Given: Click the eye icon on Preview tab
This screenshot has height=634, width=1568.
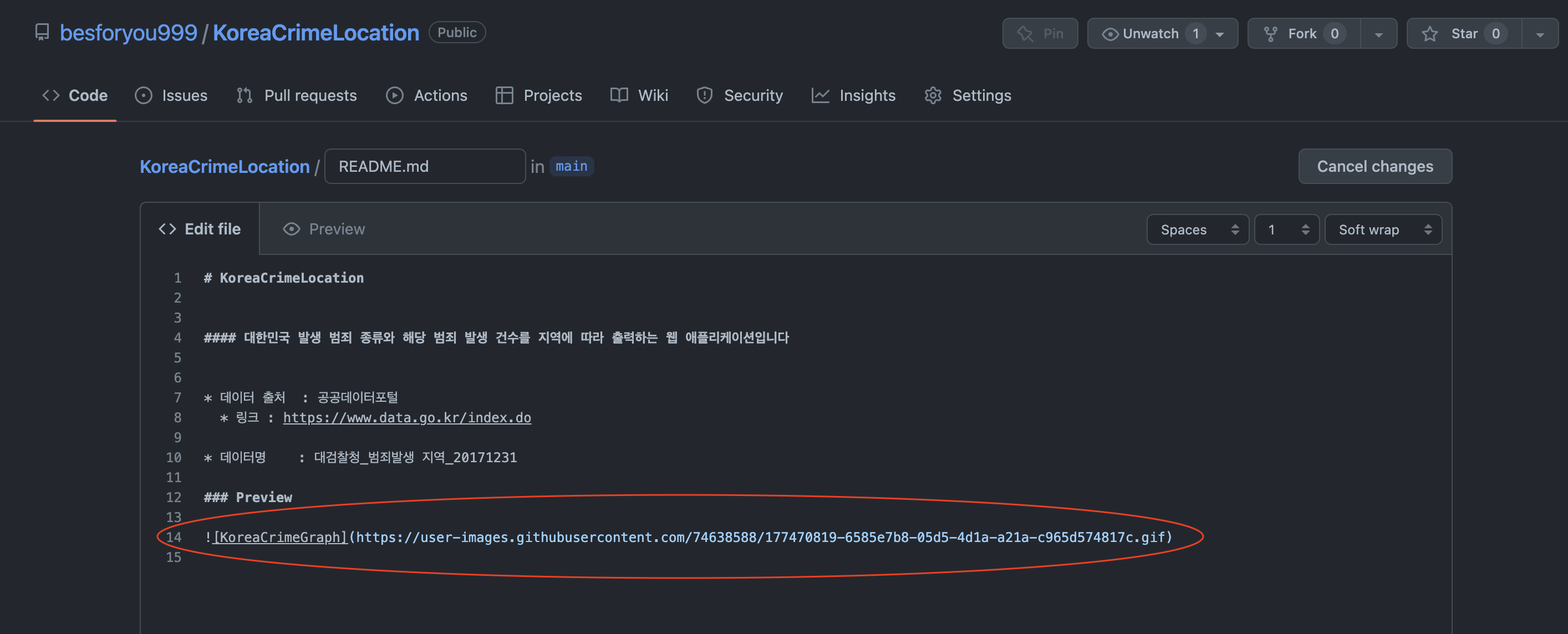Looking at the screenshot, I should (x=292, y=229).
